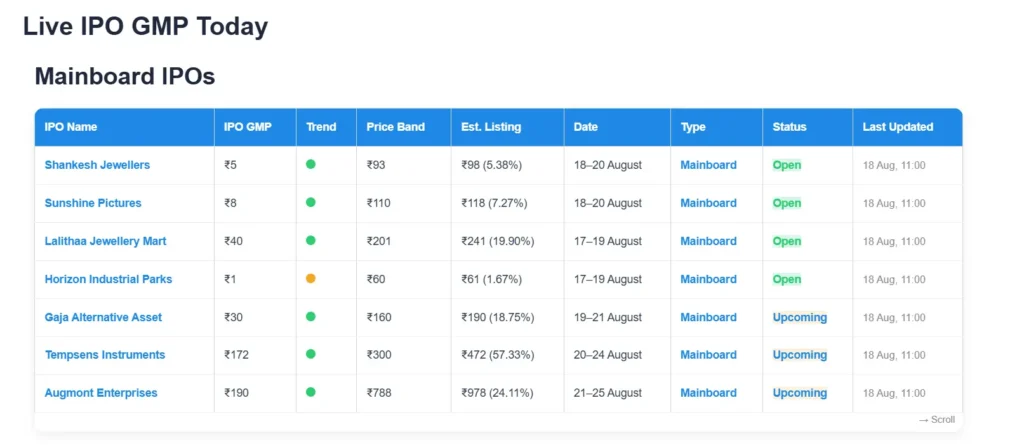Click the green trend dot for Lalithaa Jewellery Mart
This screenshot has width=1024, height=445.
click(x=311, y=240)
